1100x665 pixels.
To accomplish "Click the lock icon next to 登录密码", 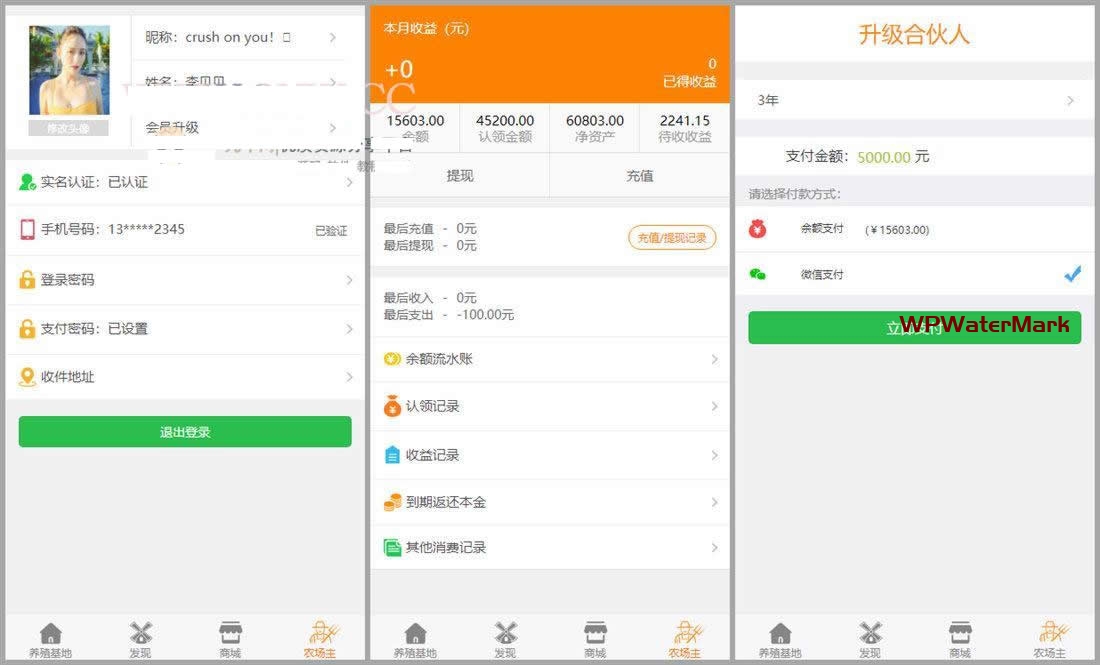I will tap(27, 280).
